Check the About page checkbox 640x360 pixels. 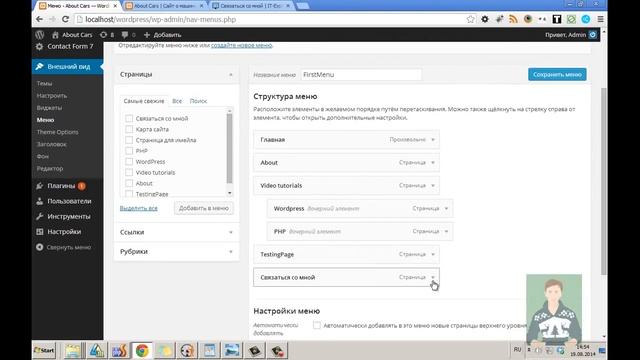(x=129, y=183)
